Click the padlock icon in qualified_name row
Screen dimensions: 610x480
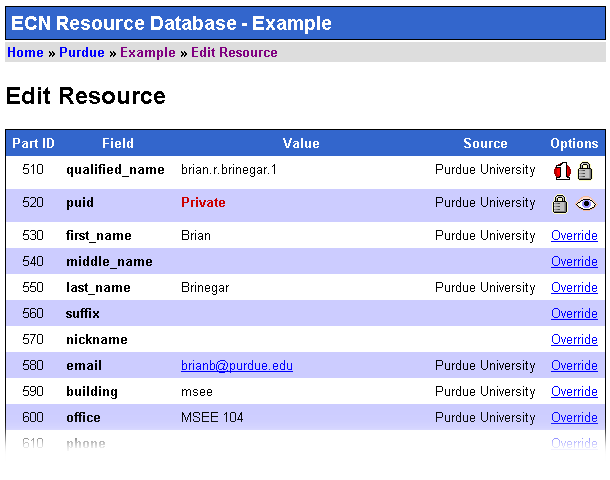coord(586,170)
